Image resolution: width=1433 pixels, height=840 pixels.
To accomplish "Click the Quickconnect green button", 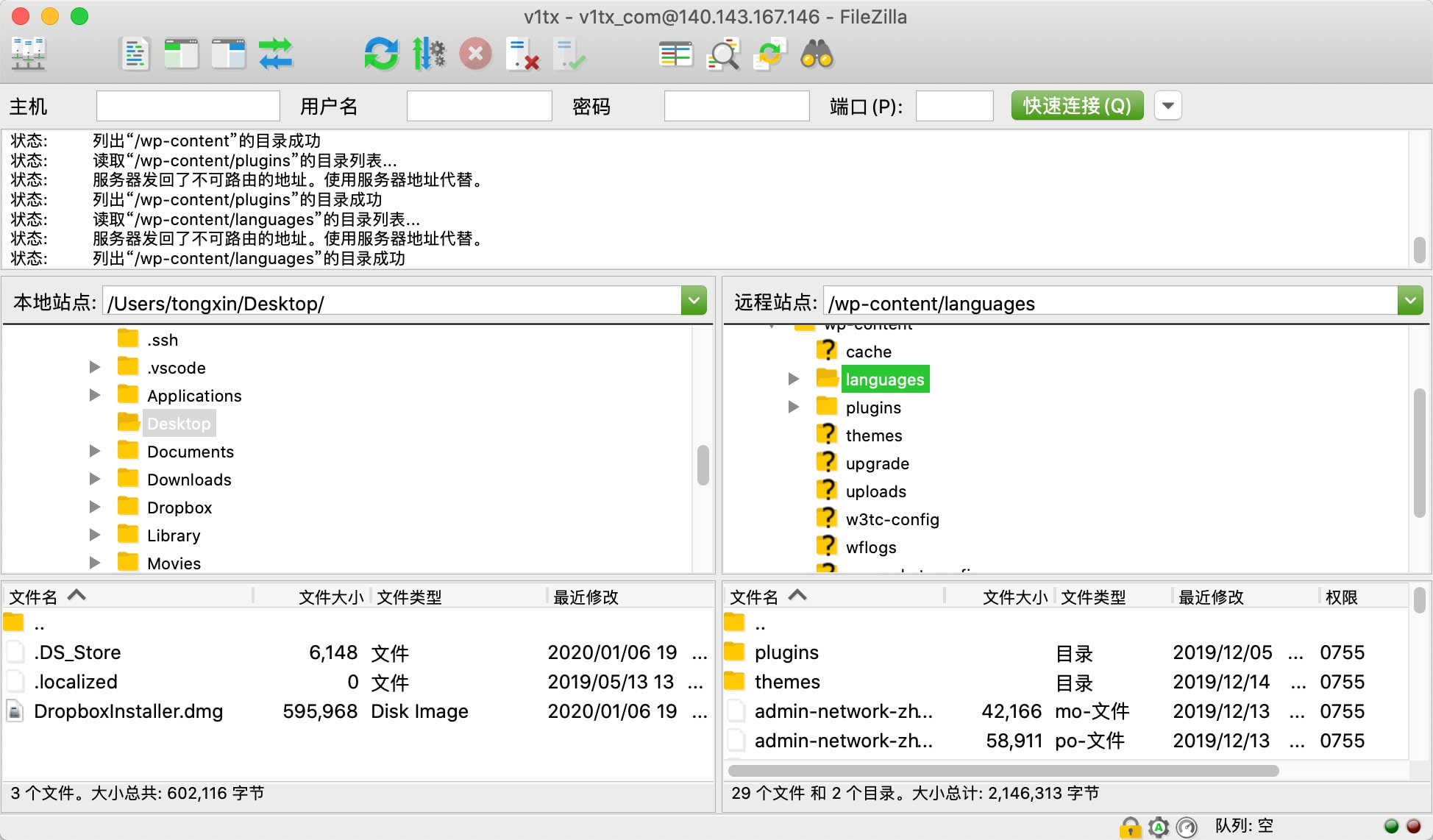I will 1076,106.
